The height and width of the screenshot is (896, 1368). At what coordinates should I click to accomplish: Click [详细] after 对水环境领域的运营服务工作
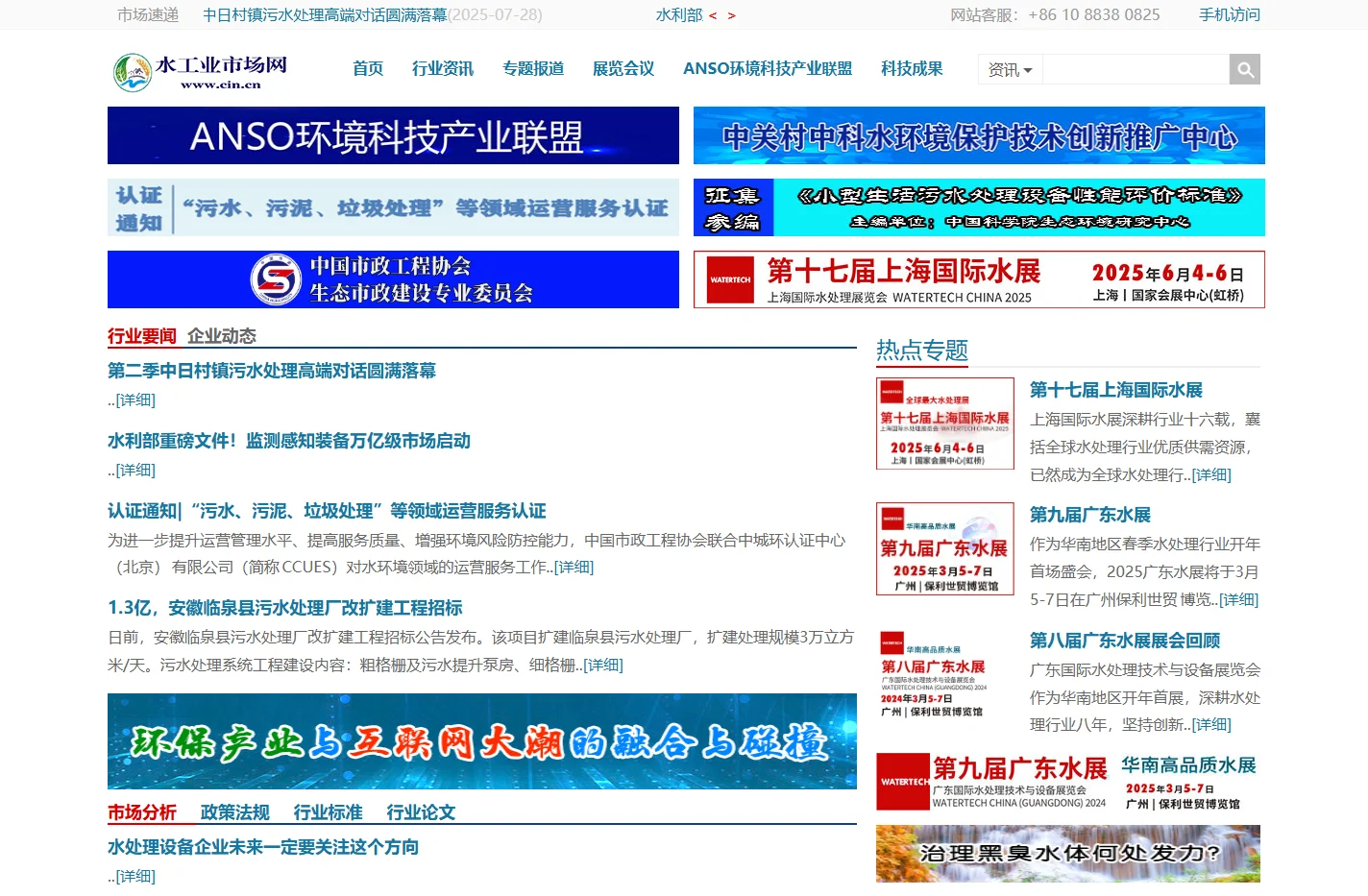(x=574, y=568)
